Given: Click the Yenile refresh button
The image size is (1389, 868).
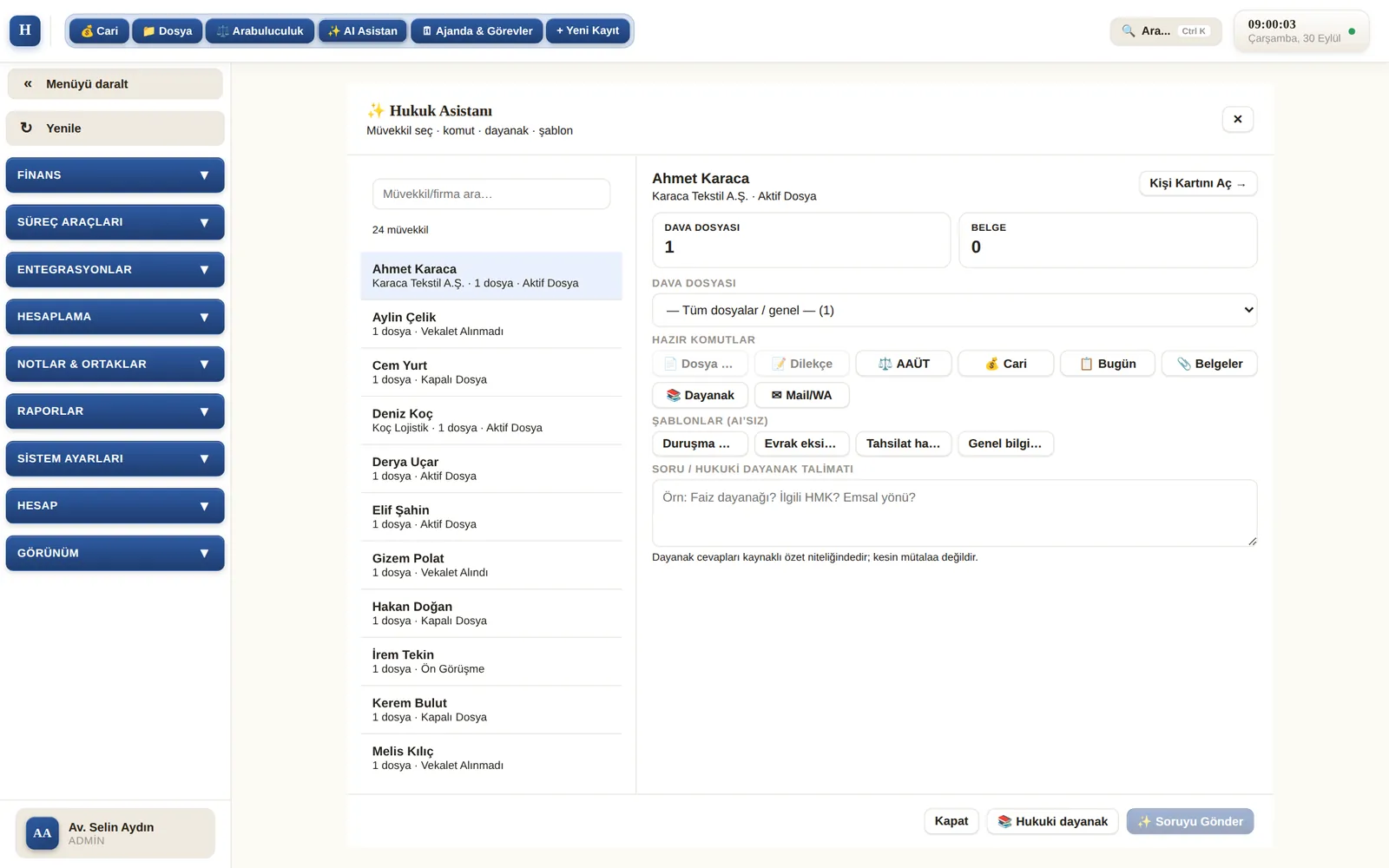Looking at the screenshot, I should pyautogui.click(x=115, y=128).
